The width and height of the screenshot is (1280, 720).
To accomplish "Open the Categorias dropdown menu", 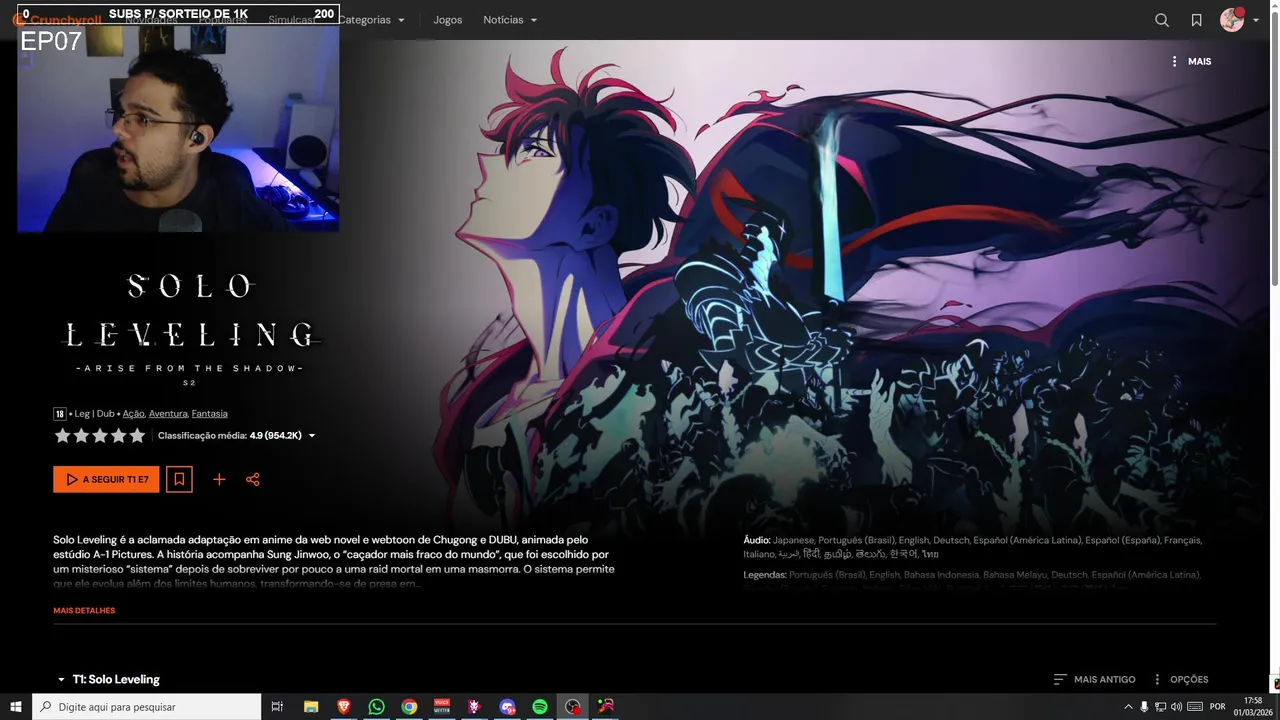I will [x=372, y=20].
